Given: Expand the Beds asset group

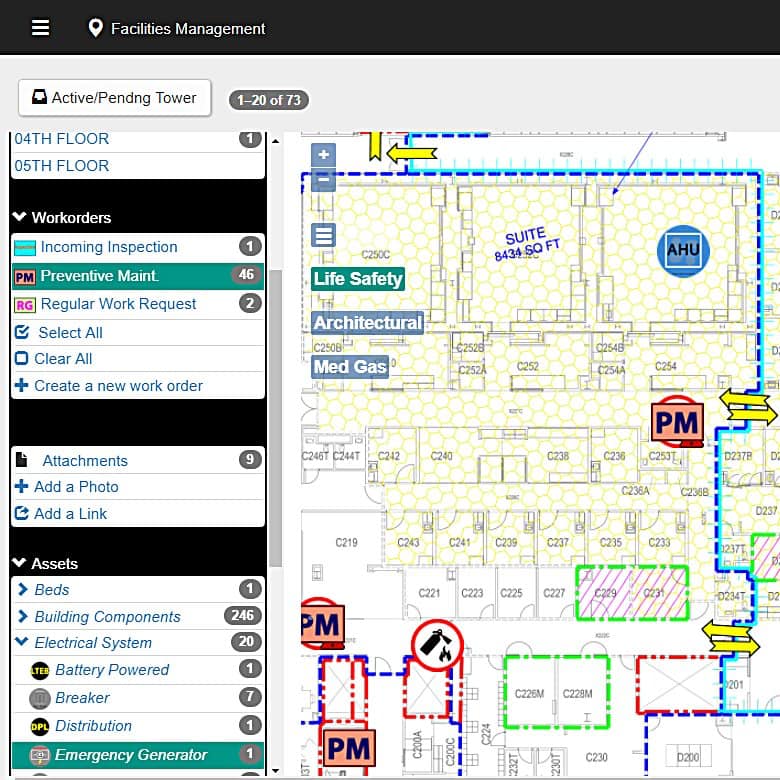Looking at the screenshot, I should click(138, 589).
